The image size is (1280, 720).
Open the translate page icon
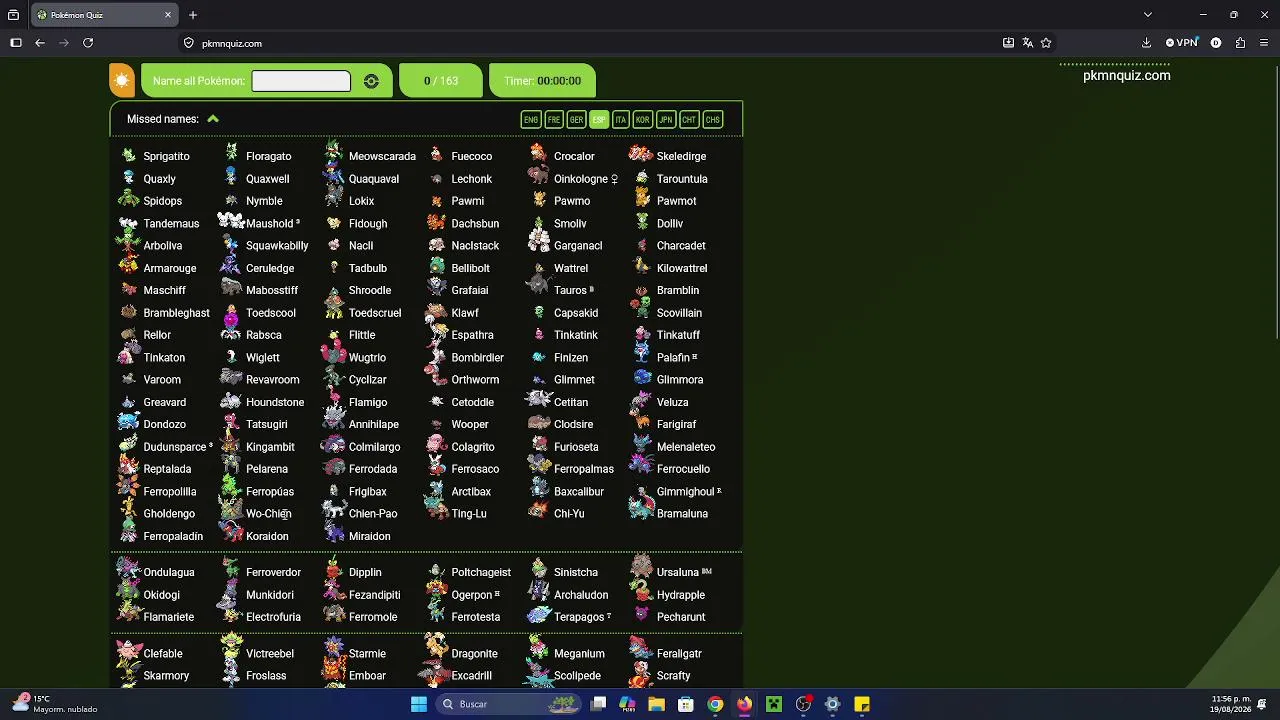coord(1027,43)
